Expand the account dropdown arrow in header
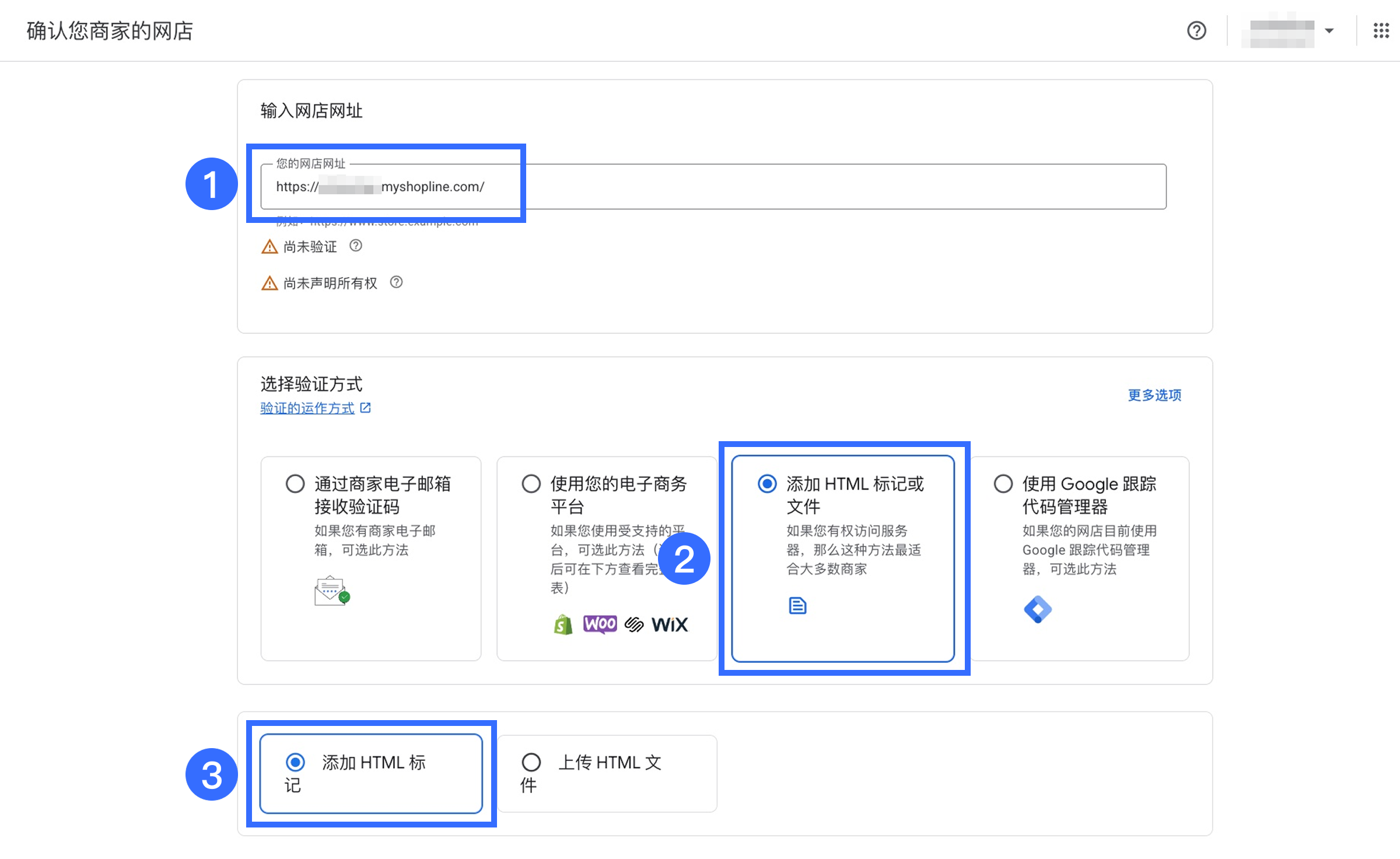This screenshot has height=859, width=1400. pos(1329,31)
